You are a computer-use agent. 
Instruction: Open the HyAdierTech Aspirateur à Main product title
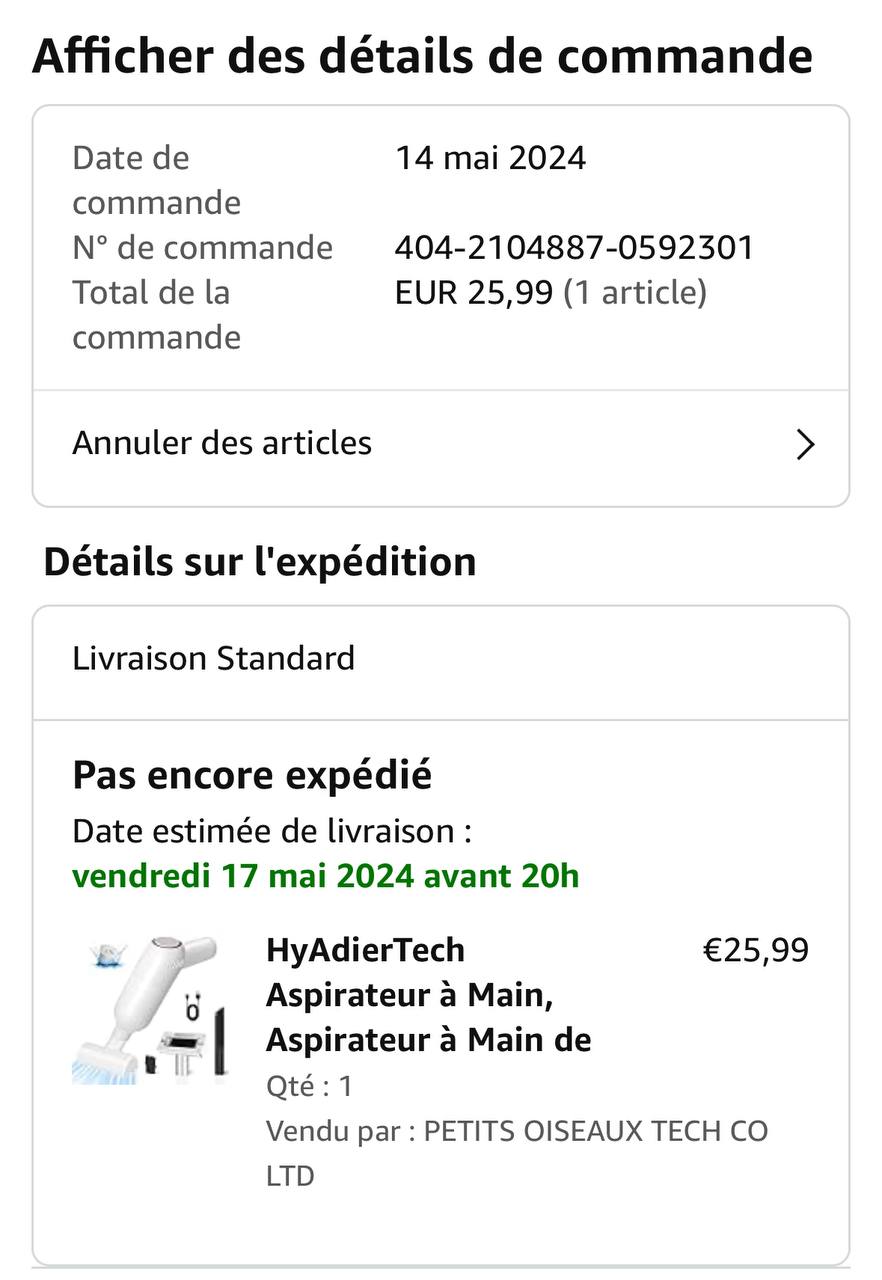point(428,995)
